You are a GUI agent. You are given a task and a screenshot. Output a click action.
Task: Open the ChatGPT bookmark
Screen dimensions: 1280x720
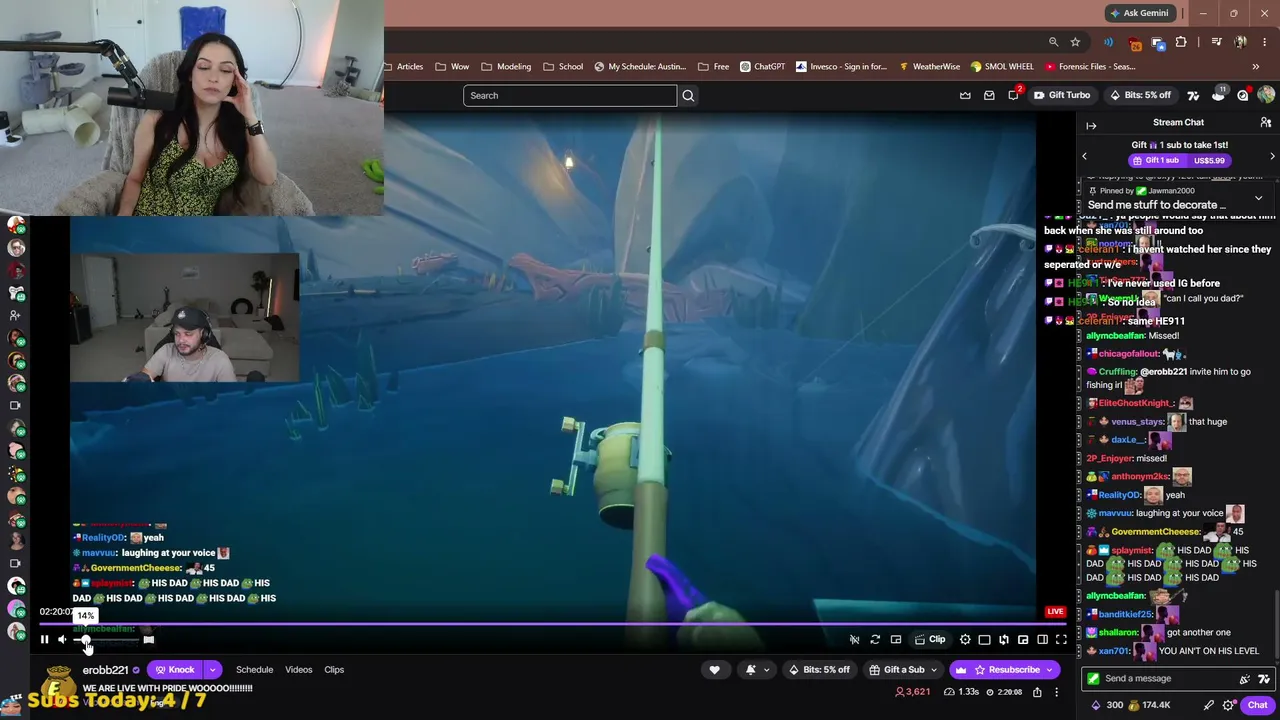[762, 67]
